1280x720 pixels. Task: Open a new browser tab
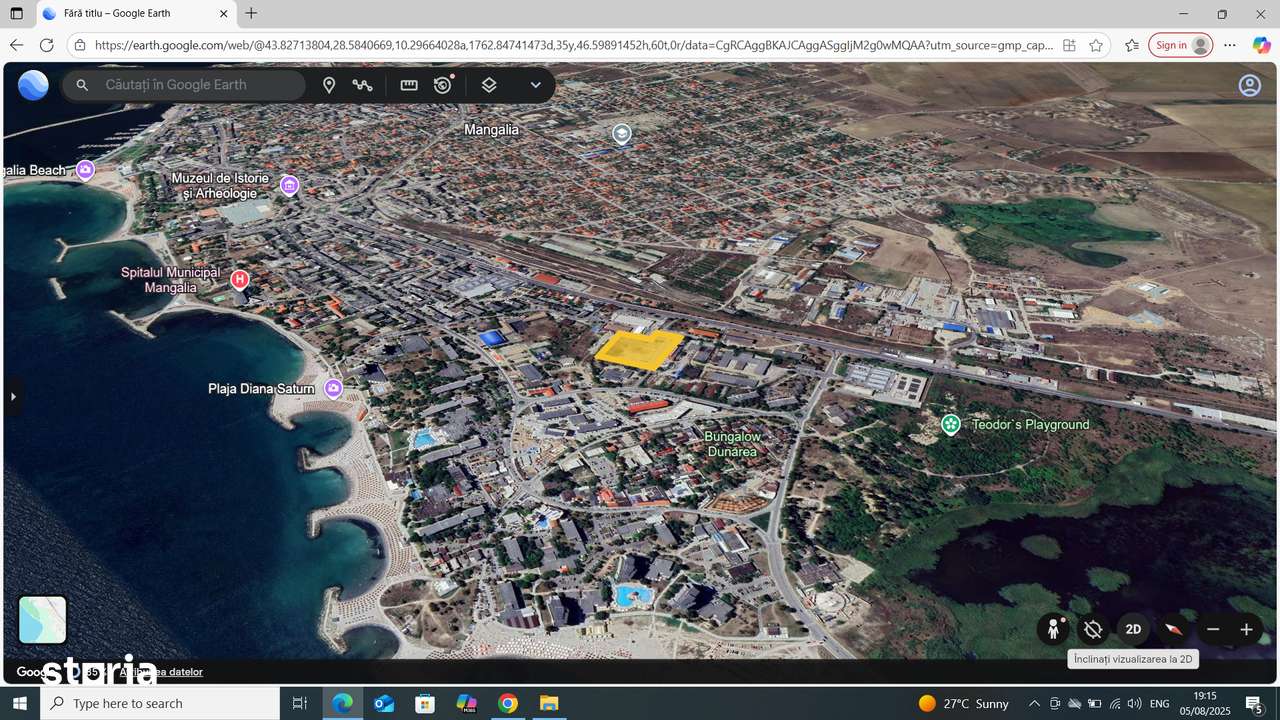(251, 14)
